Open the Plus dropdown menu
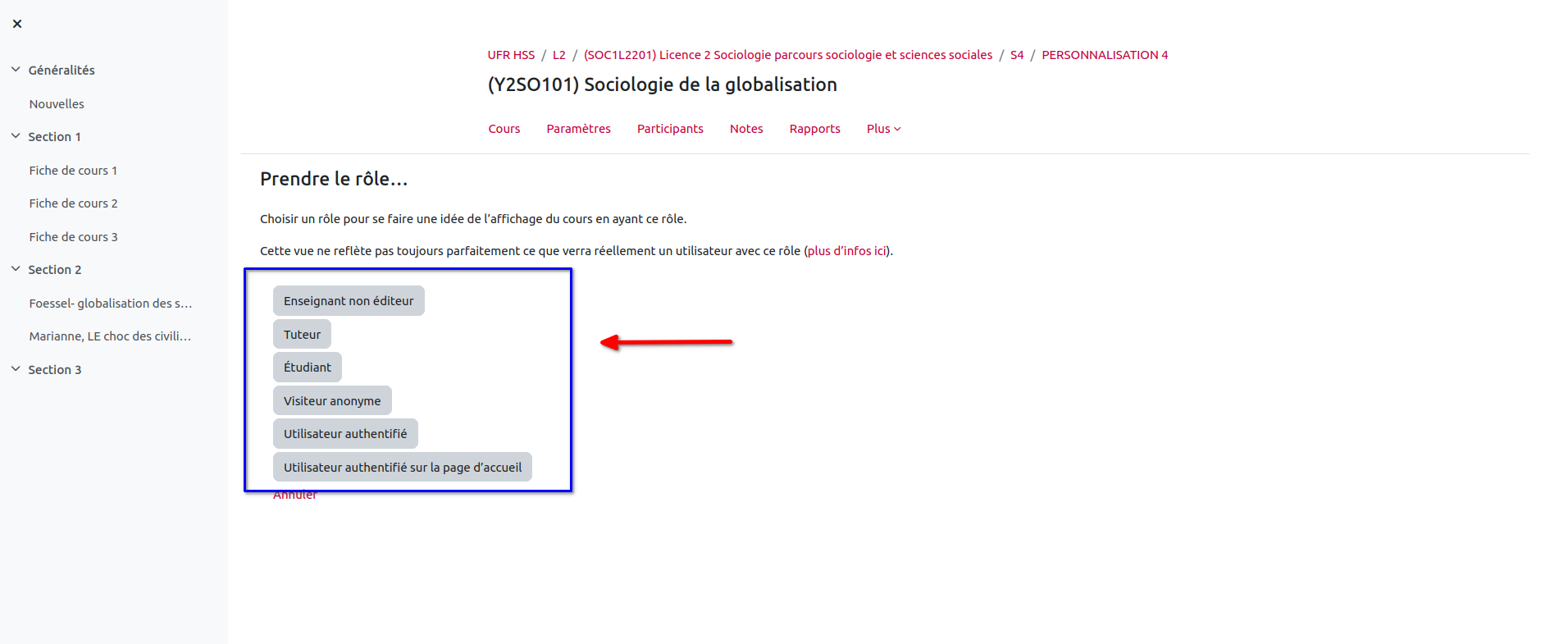1568x644 pixels. click(883, 129)
